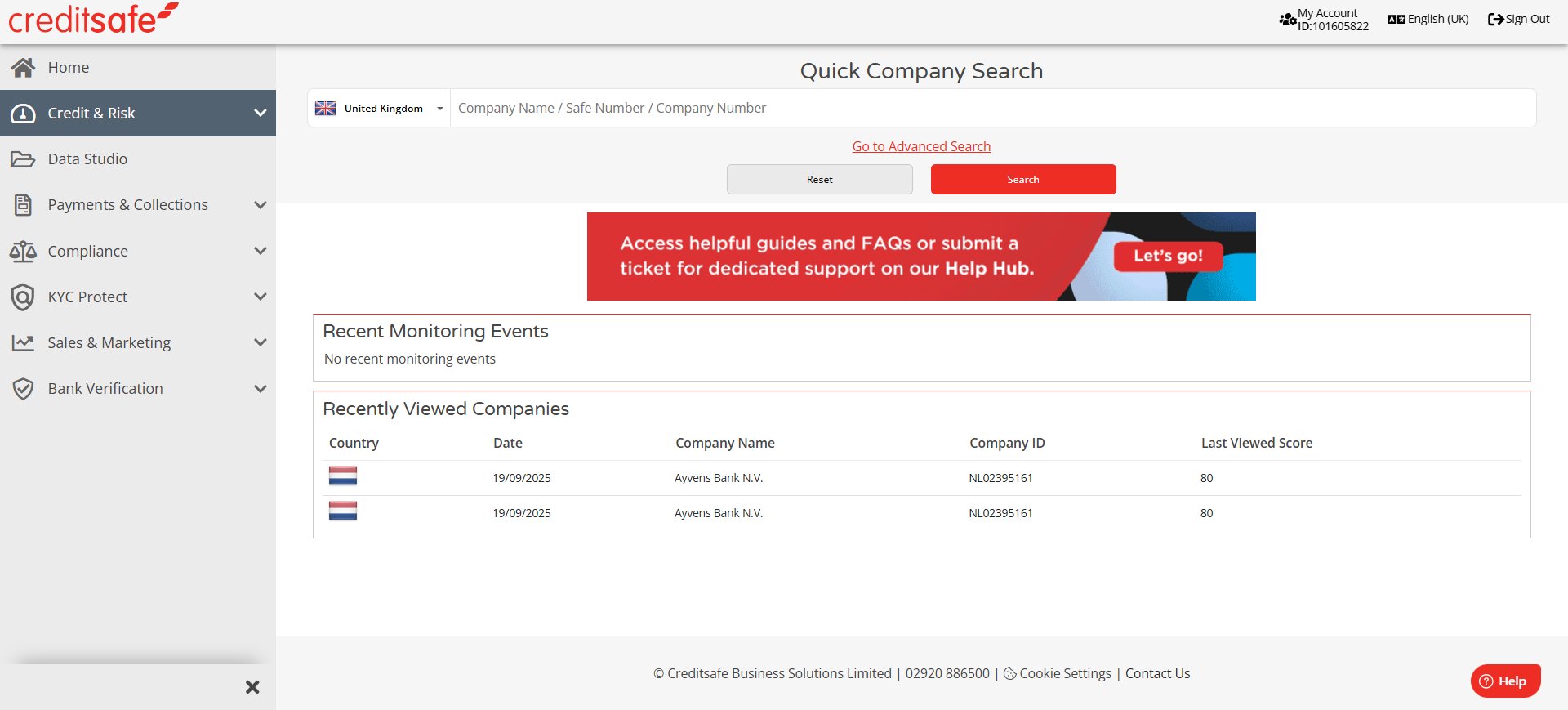The width and height of the screenshot is (1568, 710).
Task: Click the Home house icon in sidebar
Action: click(x=23, y=68)
